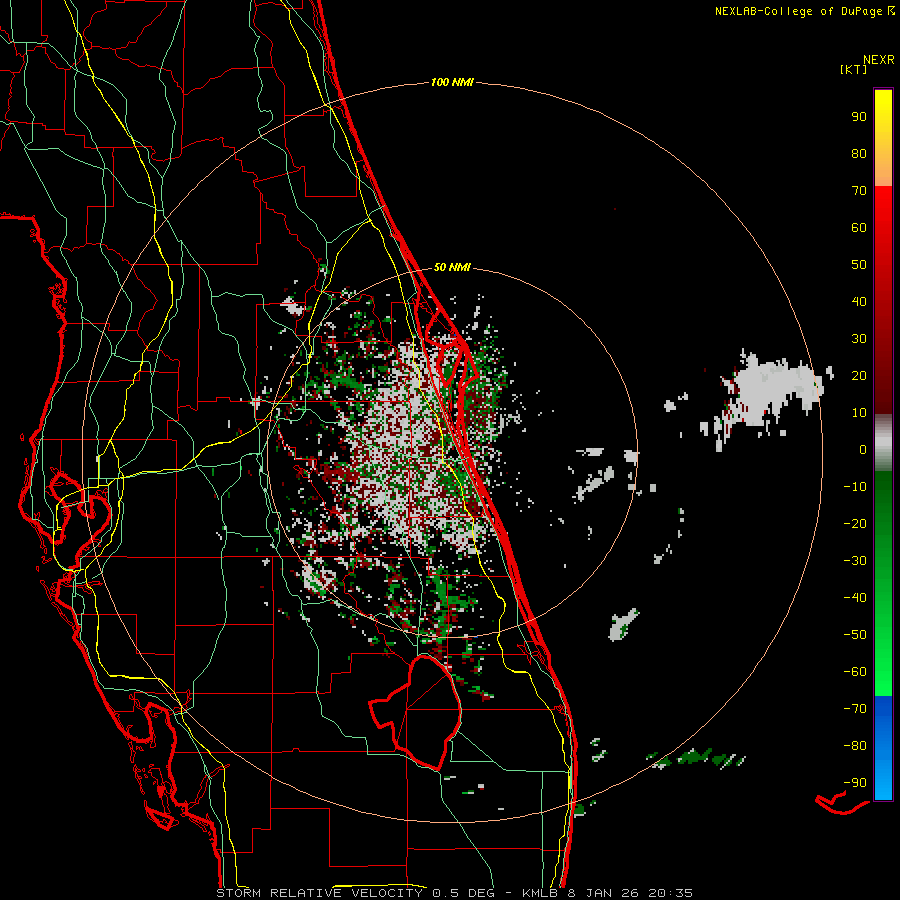Click the -20 scale label

pos(855,523)
